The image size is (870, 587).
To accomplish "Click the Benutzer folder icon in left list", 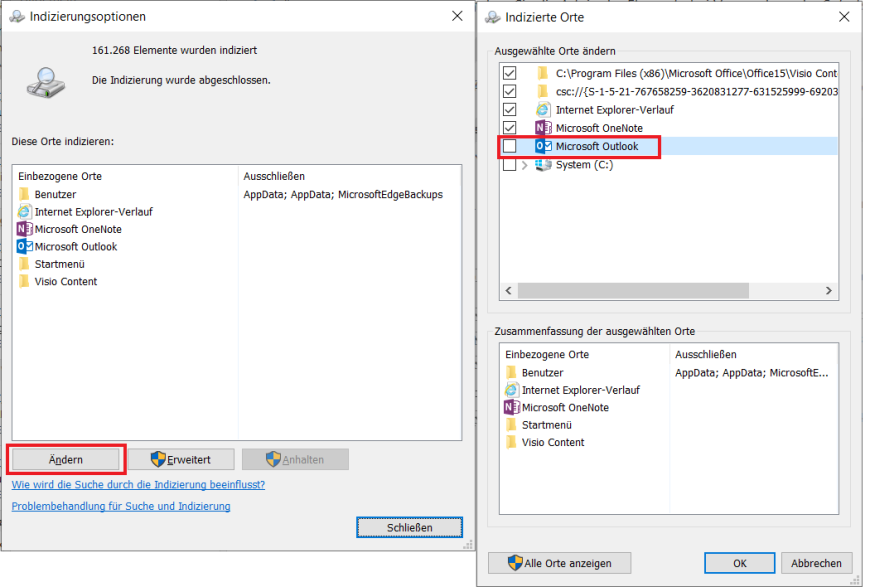I will (x=25, y=194).
